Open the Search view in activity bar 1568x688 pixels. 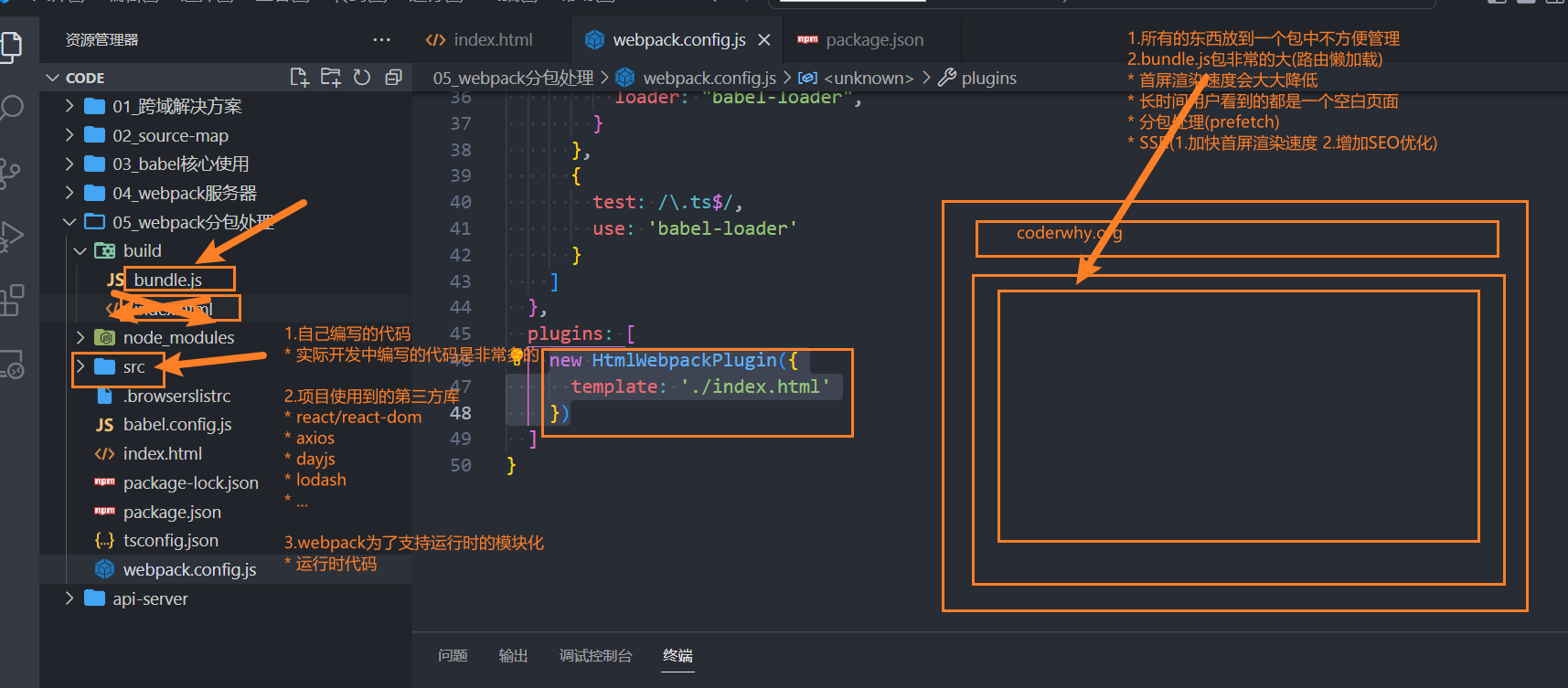10,108
